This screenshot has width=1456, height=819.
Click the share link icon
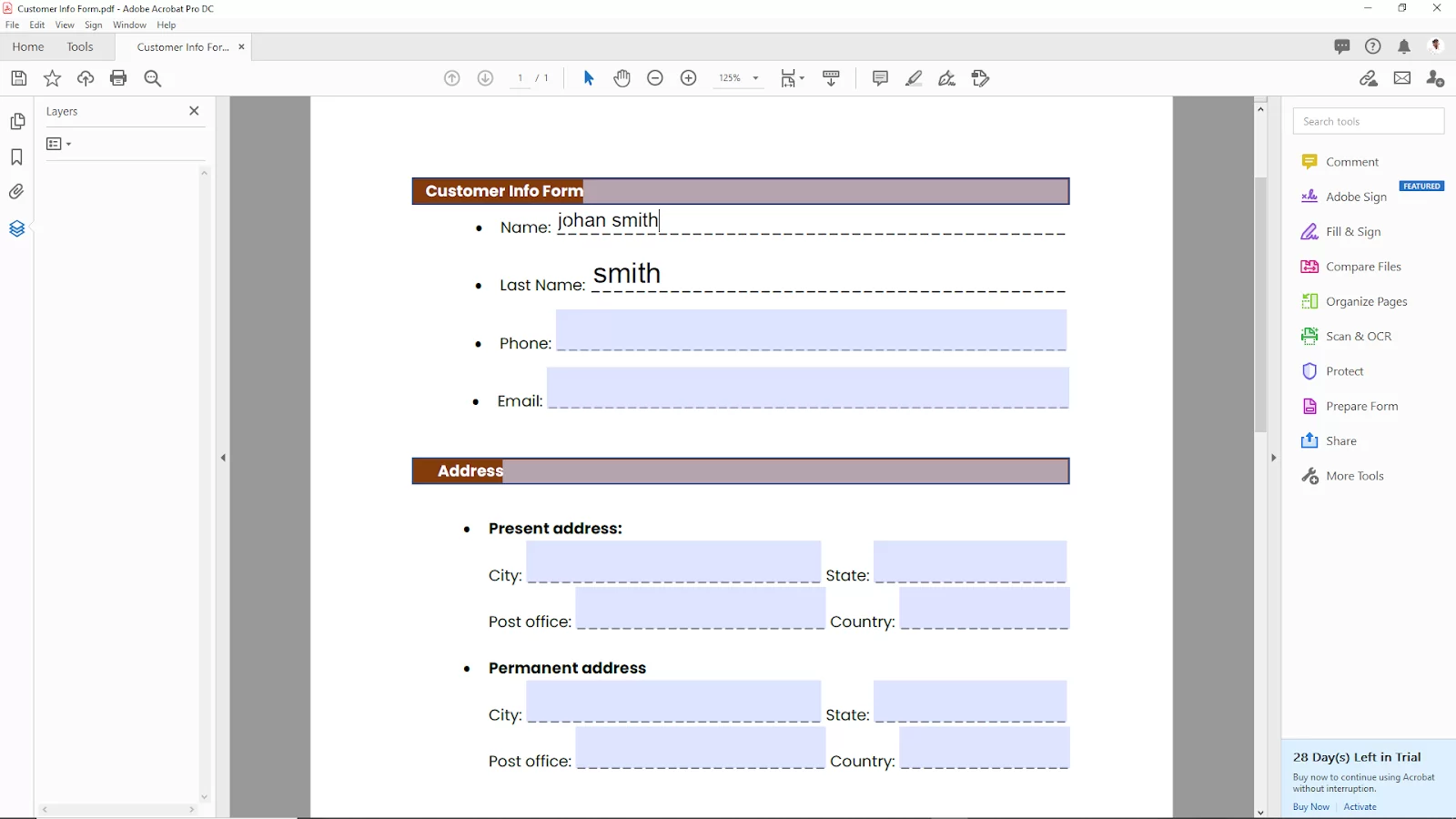pos(1369,78)
